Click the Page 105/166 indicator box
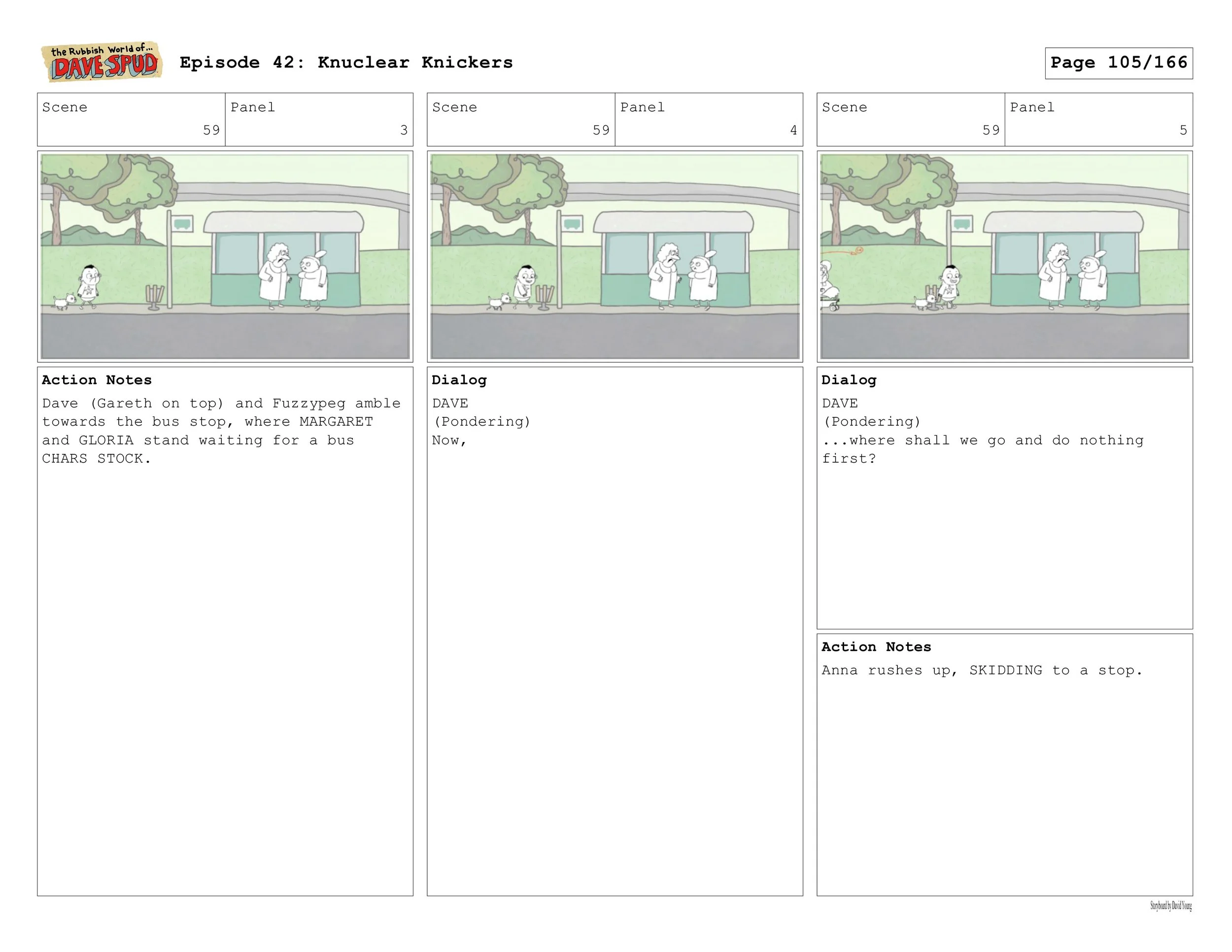Screen dimensions: 1232x952 click(1118, 63)
